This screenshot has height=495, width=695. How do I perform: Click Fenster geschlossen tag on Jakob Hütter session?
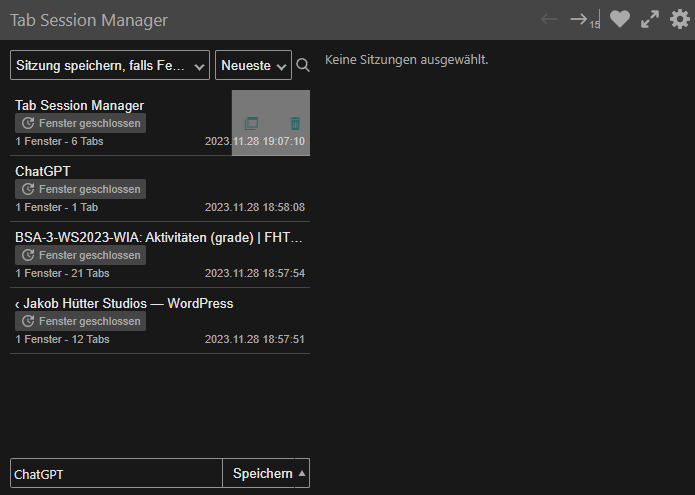80,321
